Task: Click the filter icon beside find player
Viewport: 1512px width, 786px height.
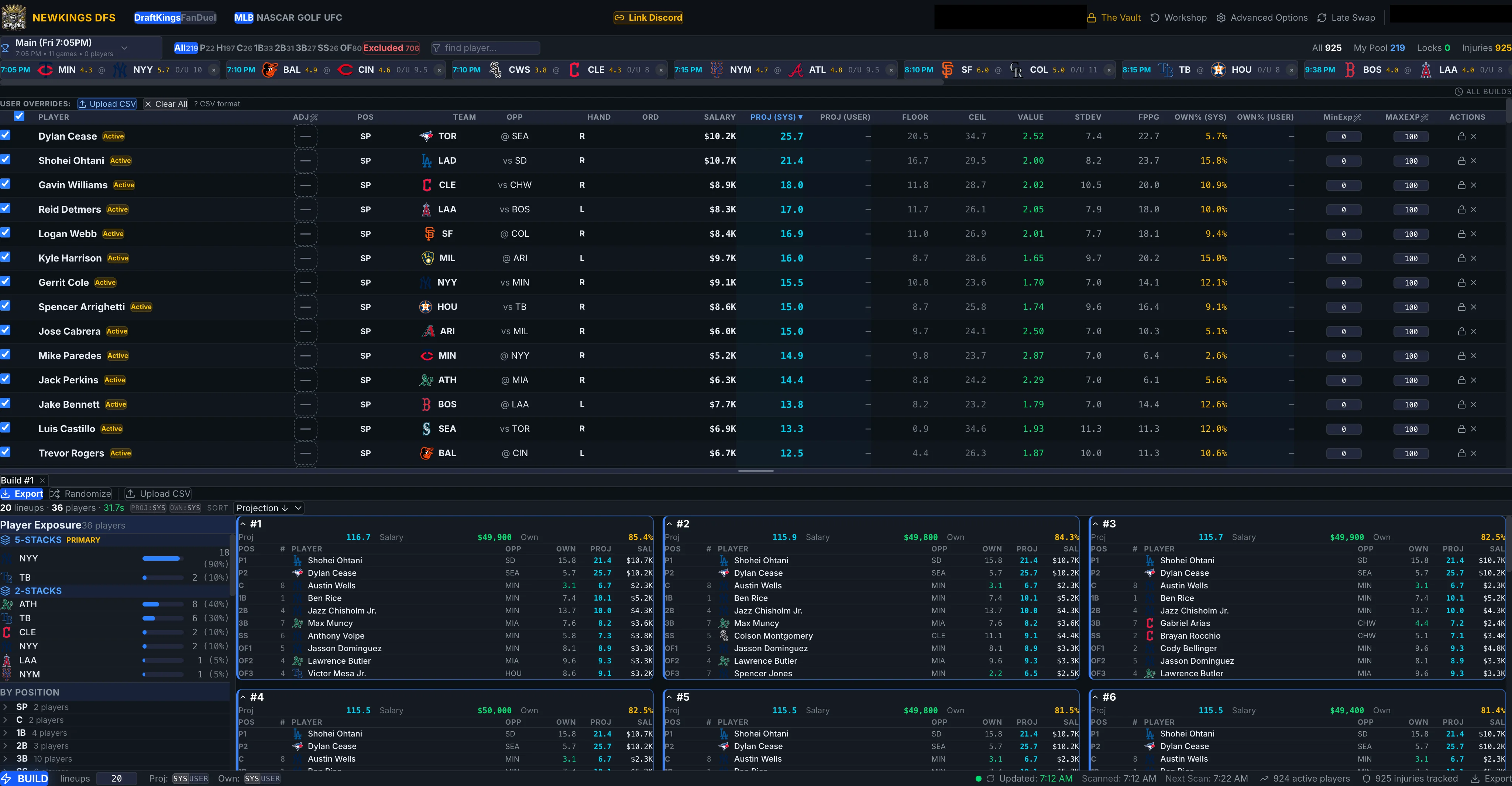Action: coord(436,48)
